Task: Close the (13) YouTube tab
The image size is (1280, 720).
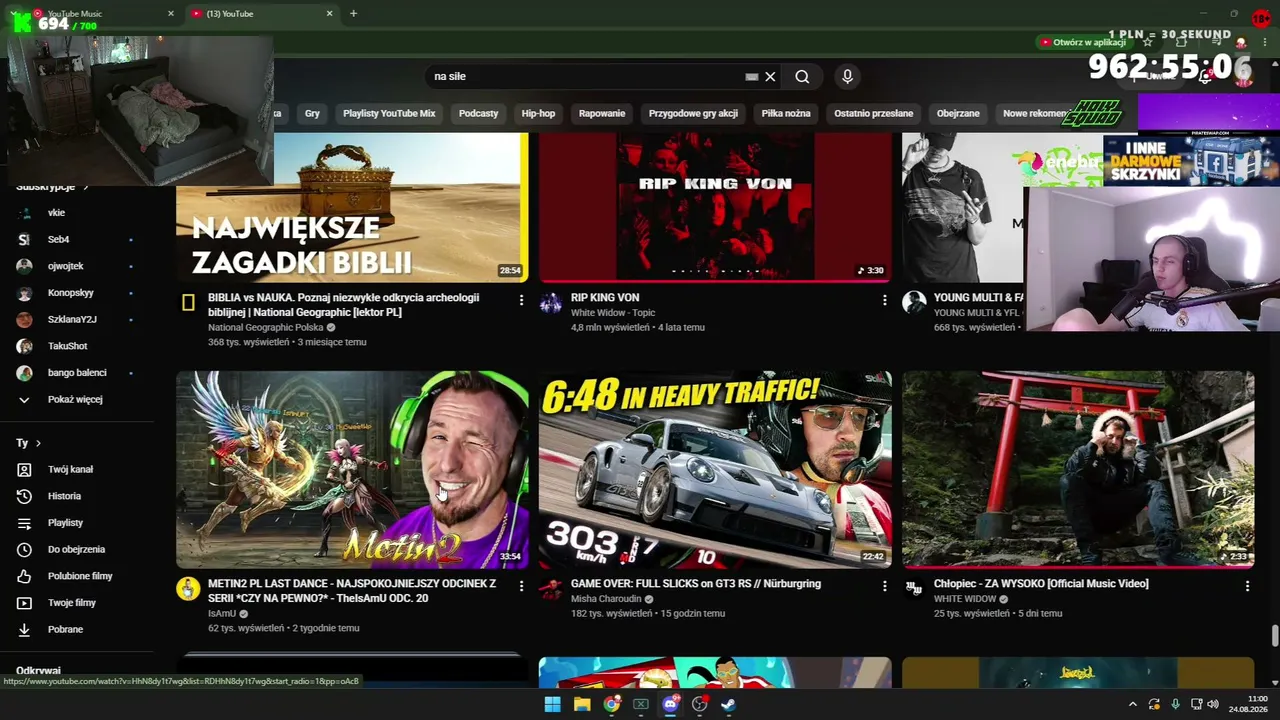Action: point(329,14)
